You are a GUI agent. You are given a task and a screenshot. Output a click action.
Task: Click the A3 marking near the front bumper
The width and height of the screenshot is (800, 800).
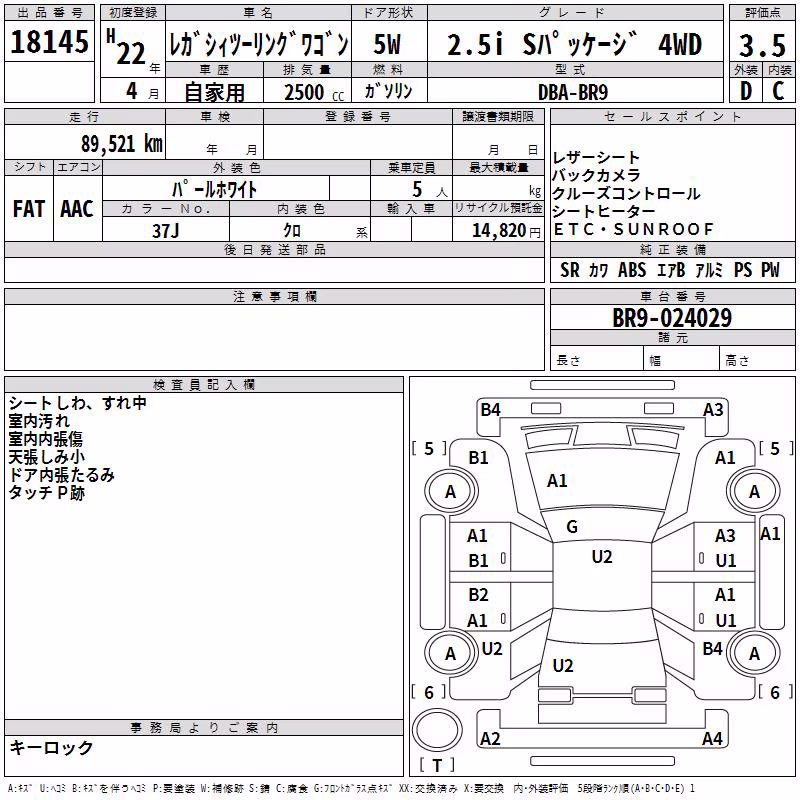[713, 410]
